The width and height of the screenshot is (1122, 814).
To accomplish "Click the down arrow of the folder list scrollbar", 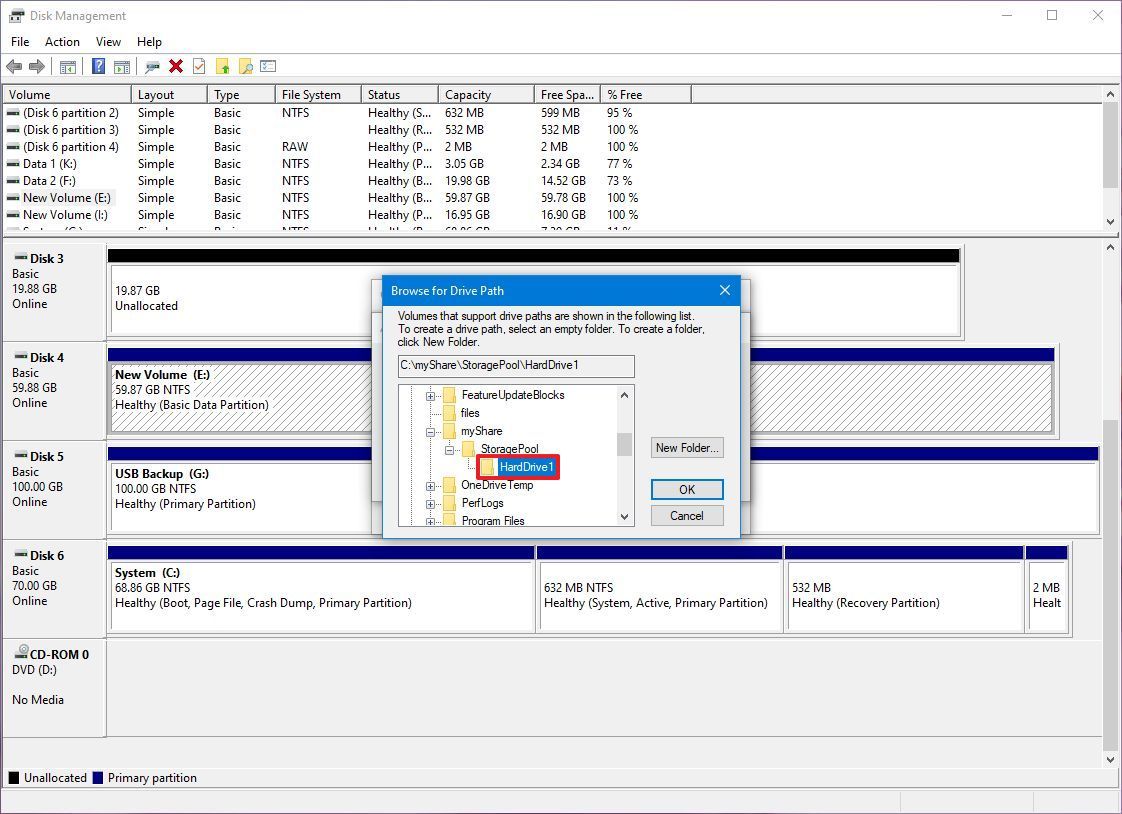I will pyautogui.click(x=624, y=518).
